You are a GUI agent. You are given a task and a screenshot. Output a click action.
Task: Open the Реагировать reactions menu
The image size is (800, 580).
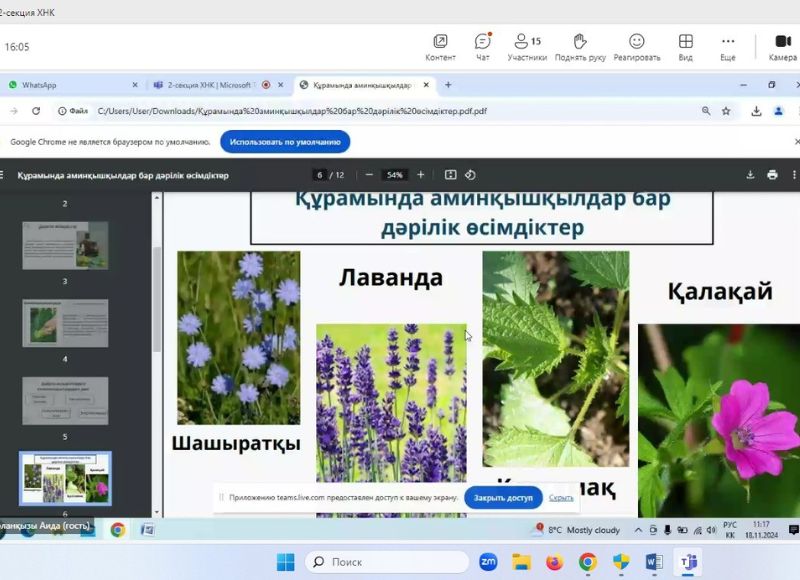coord(636,46)
